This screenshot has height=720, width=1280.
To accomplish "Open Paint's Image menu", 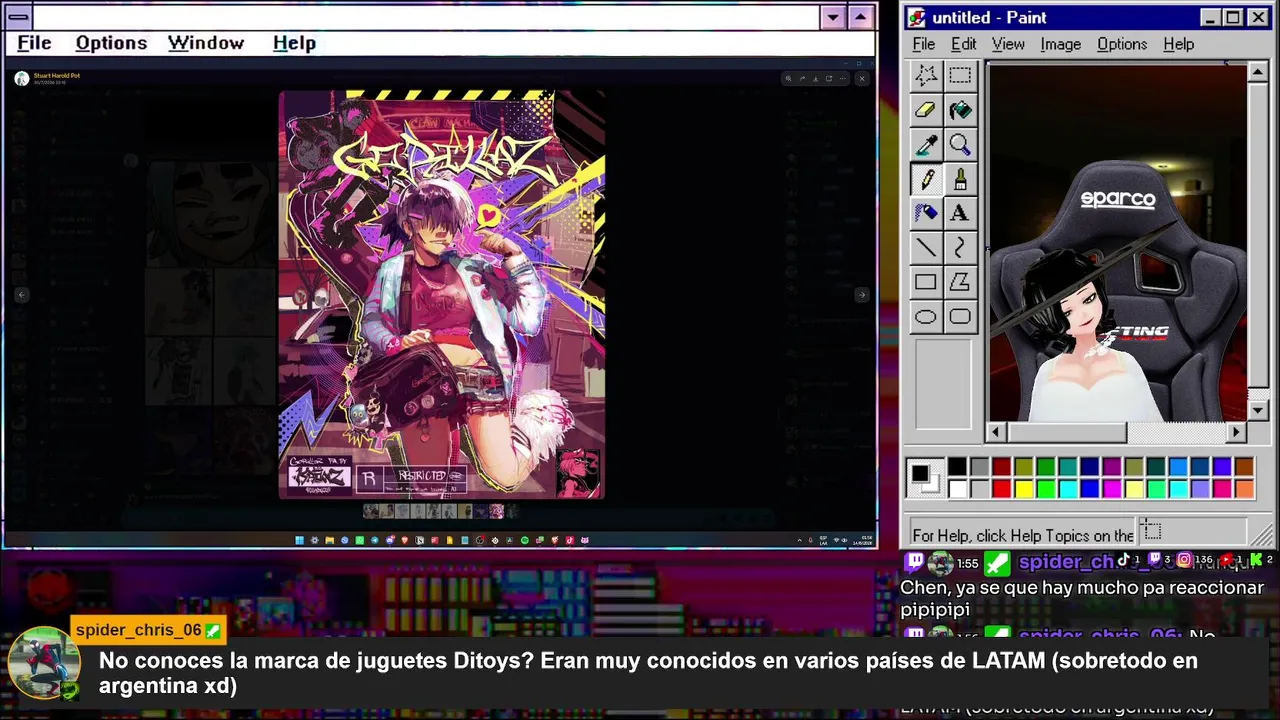I will point(1060,44).
